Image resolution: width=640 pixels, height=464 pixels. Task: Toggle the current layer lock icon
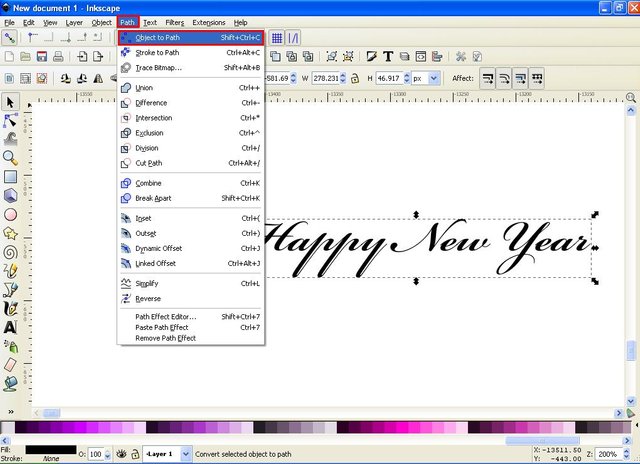coord(135,454)
